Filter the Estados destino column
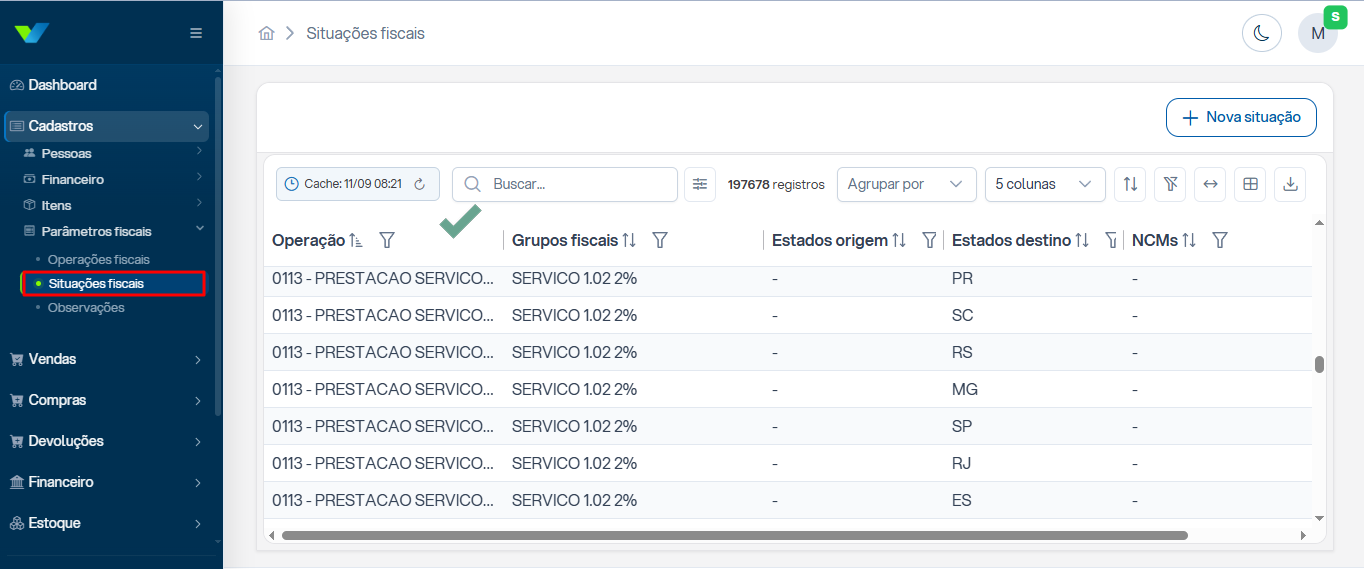This screenshot has height=569, width=1364. click(1111, 240)
